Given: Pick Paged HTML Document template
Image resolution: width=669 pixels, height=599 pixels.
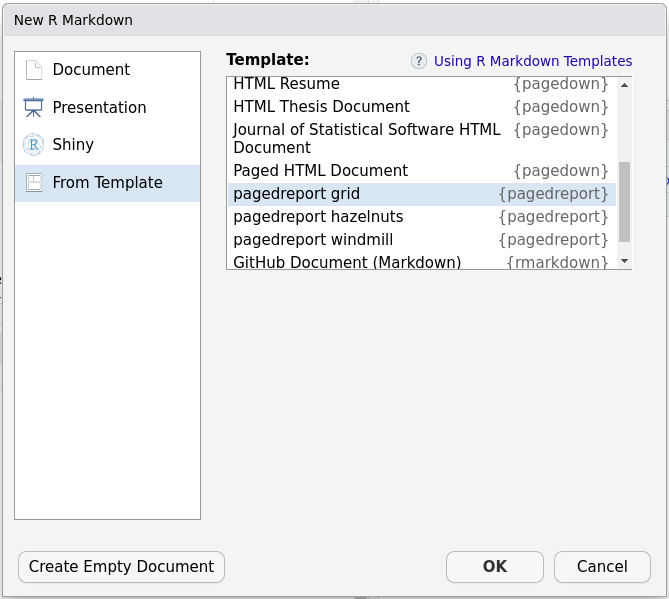Looking at the screenshot, I should click(320, 171).
